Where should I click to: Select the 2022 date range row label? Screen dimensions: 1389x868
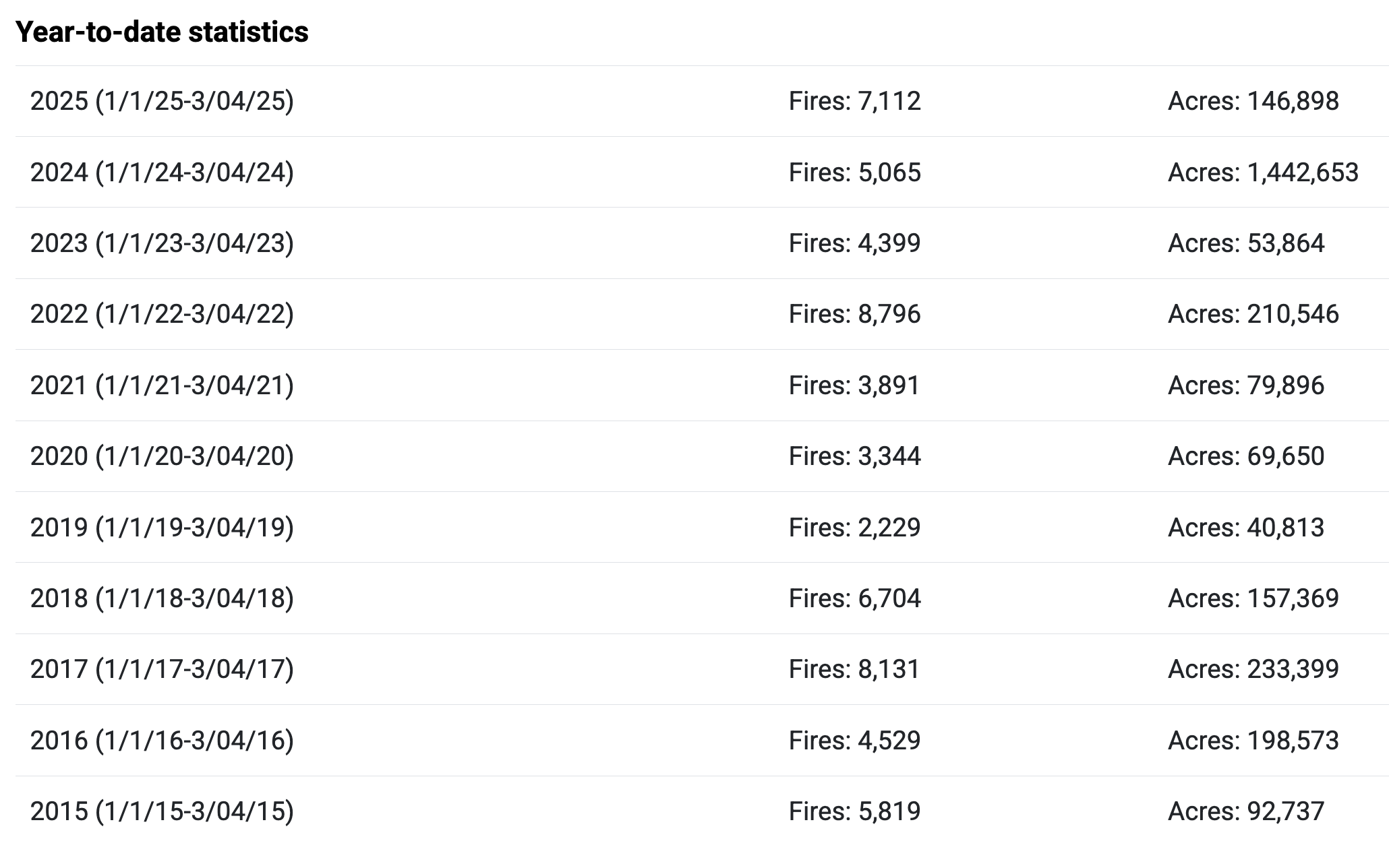[x=162, y=314]
